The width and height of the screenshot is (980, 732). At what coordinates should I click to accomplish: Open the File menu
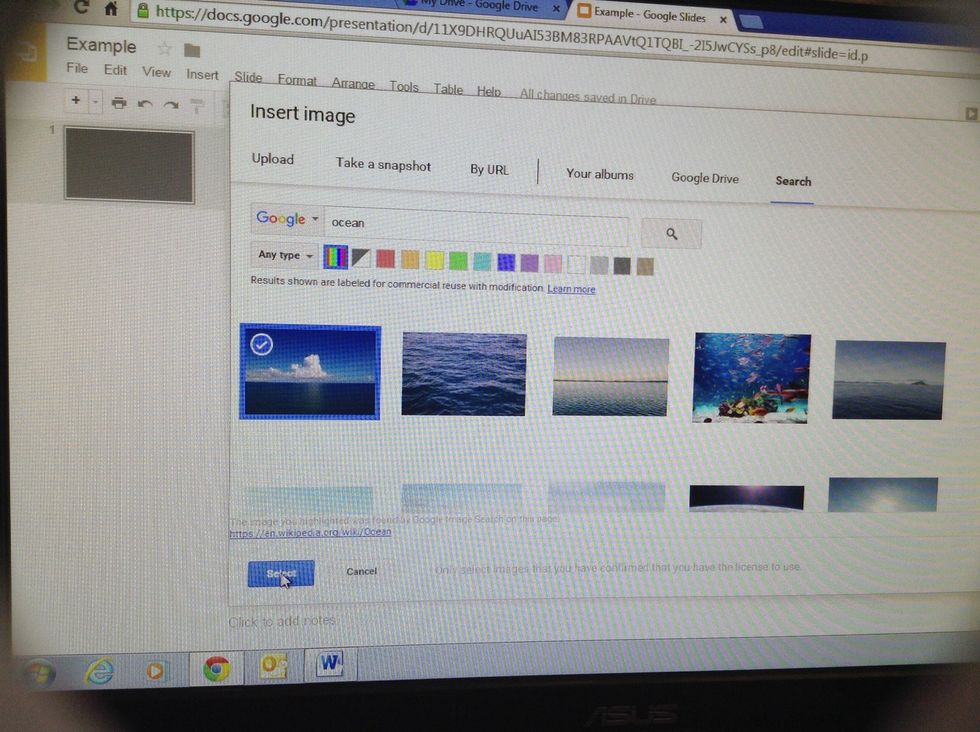[77, 68]
